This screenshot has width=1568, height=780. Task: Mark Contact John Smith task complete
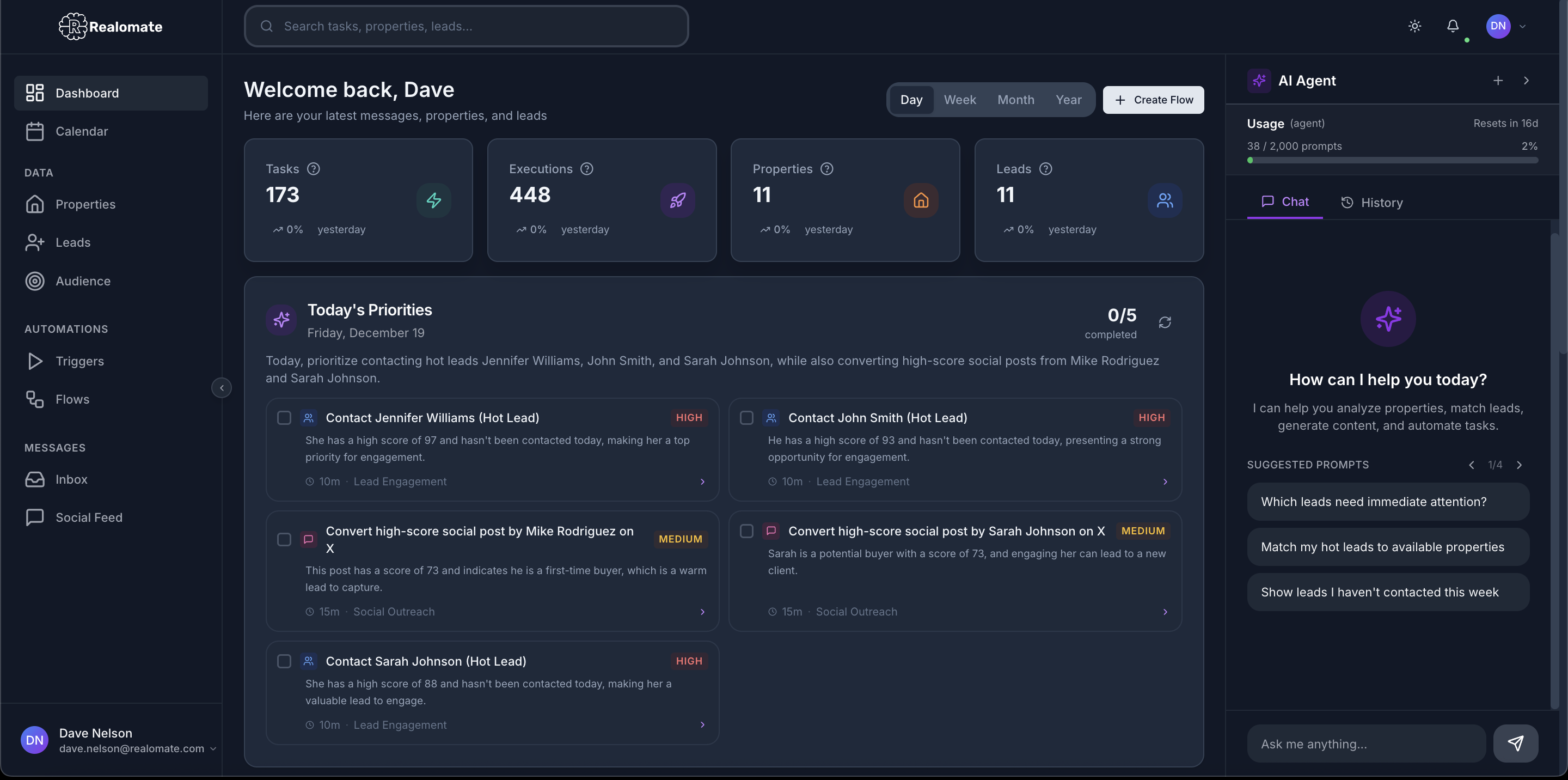point(746,418)
